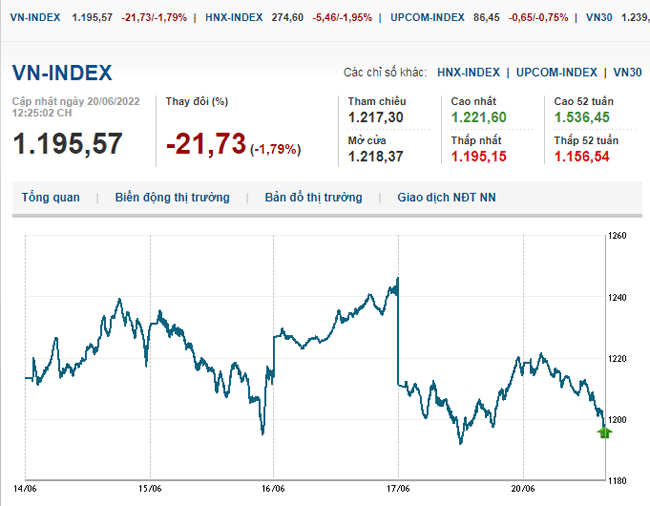Click the VN-INDEX page heading

point(62,73)
